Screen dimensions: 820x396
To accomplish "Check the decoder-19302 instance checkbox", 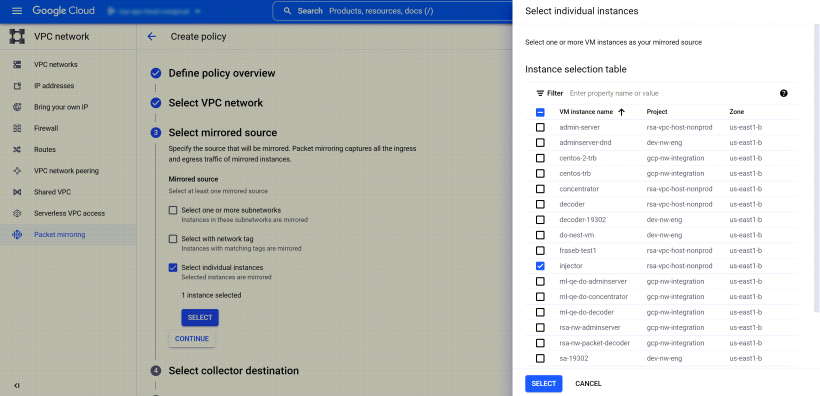I will [540, 220].
